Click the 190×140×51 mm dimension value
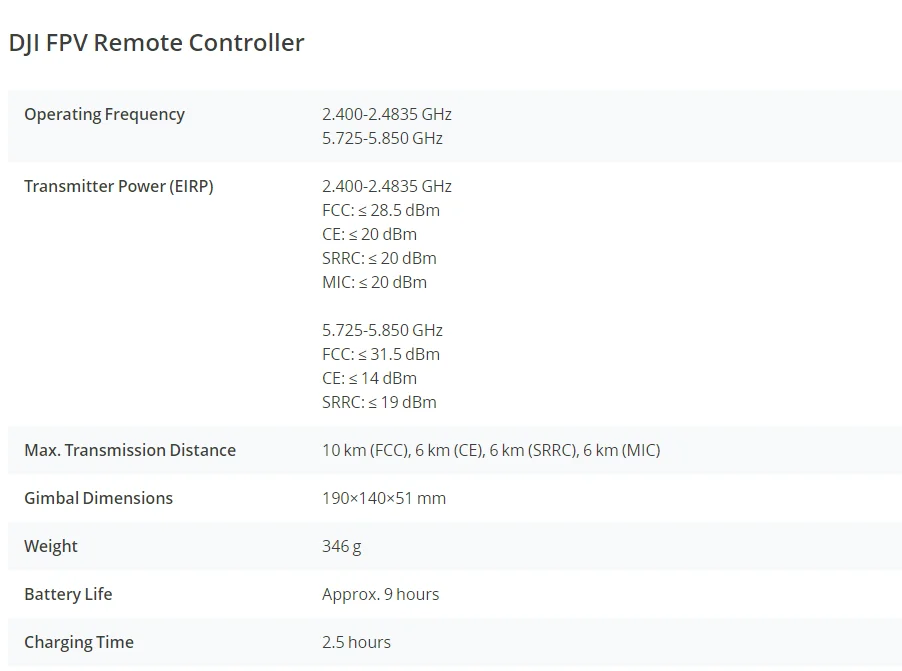The width and height of the screenshot is (902, 671). click(384, 498)
